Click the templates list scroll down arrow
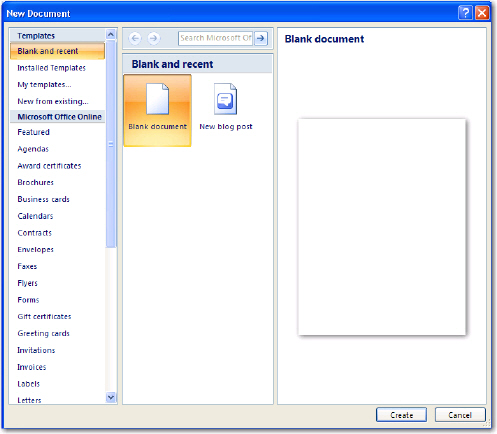 pyautogui.click(x=111, y=397)
